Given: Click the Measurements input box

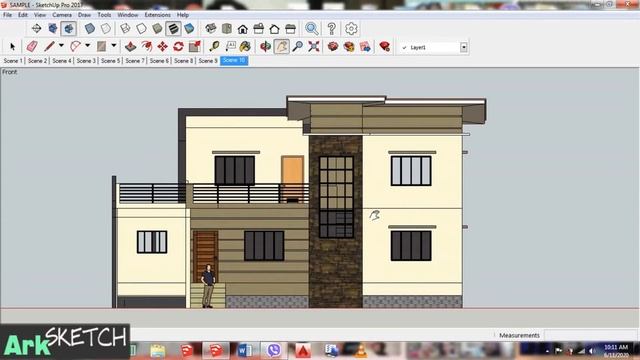Looking at the screenshot, I should 590,336.
